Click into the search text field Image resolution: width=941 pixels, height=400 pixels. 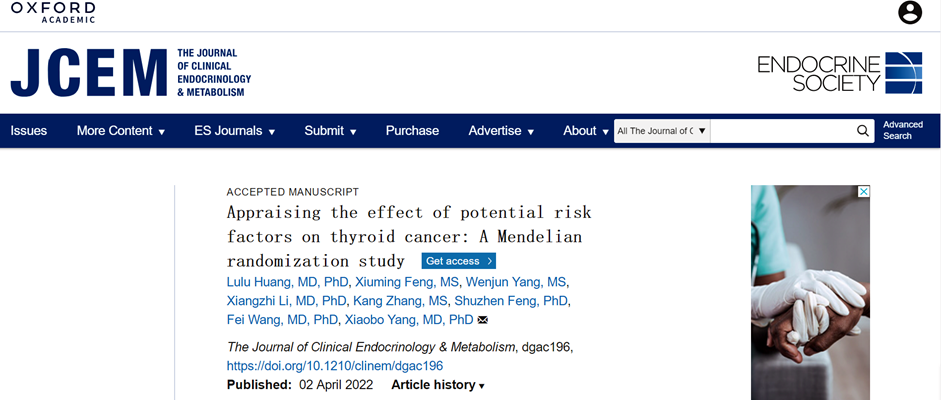(x=782, y=130)
